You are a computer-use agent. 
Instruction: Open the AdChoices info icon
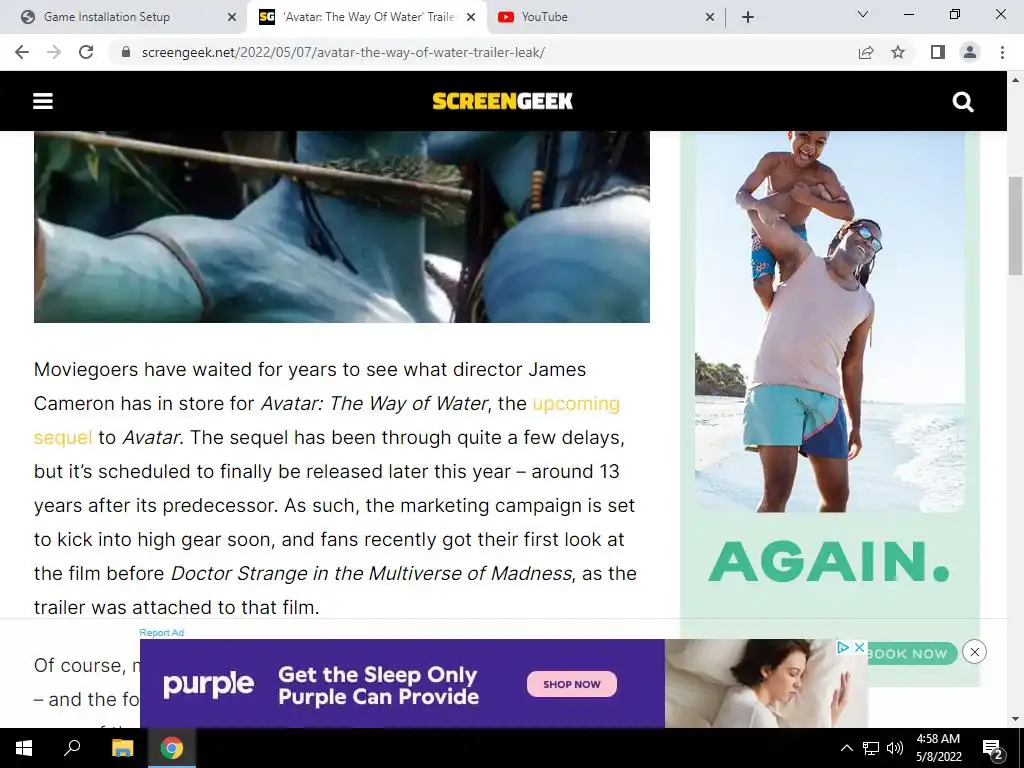(843, 647)
